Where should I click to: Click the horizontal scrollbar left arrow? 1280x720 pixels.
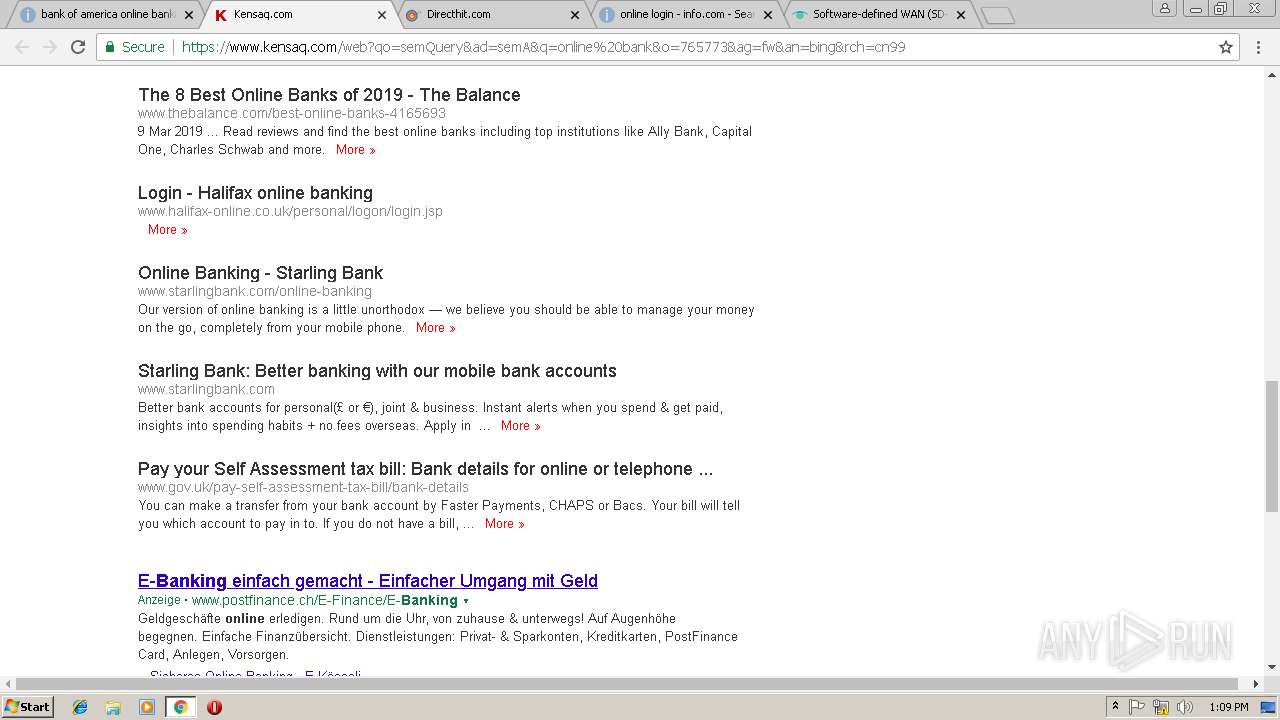click(x=8, y=684)
